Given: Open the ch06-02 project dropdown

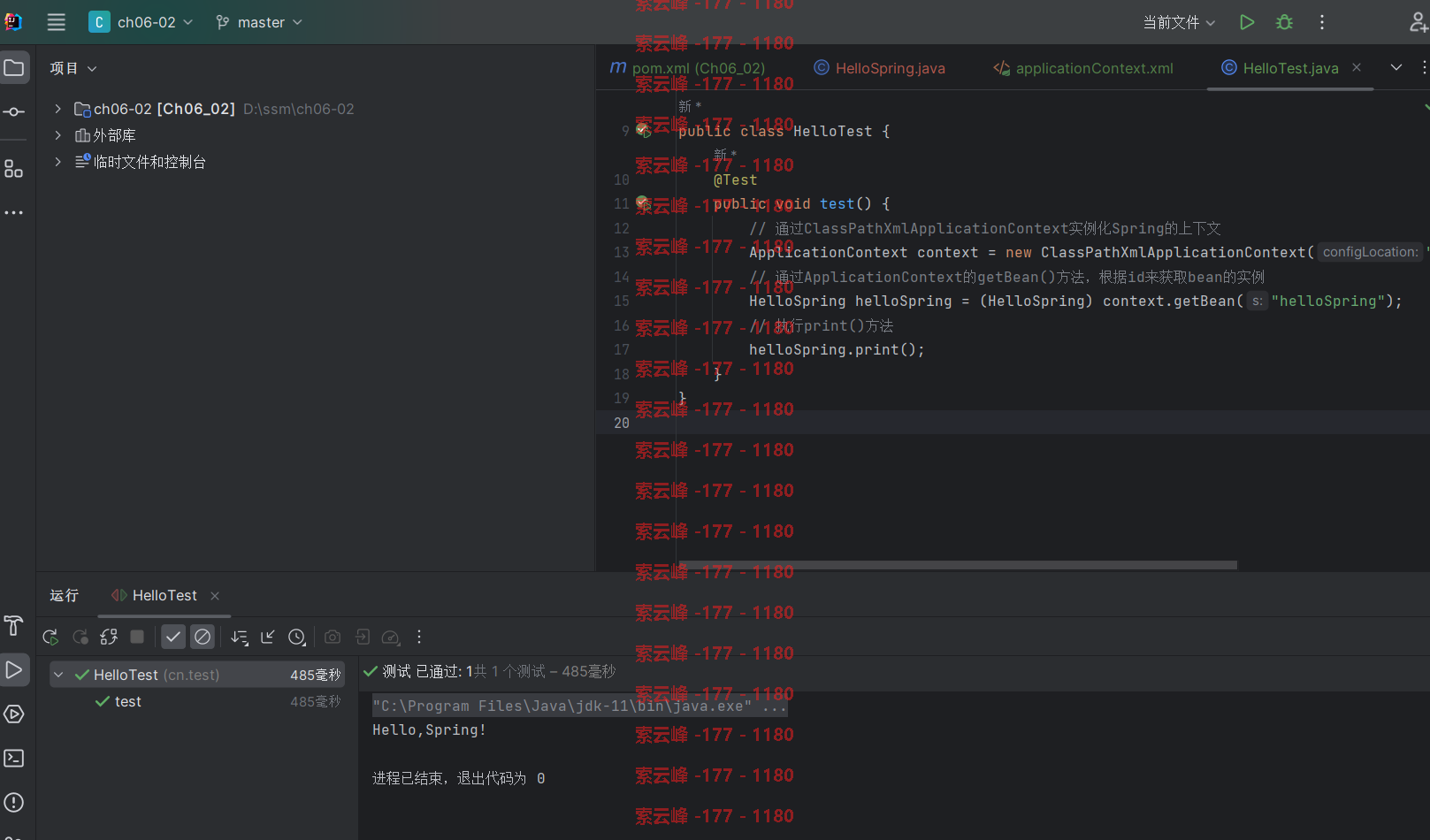Looking at the screenshot, I should 141,22.
